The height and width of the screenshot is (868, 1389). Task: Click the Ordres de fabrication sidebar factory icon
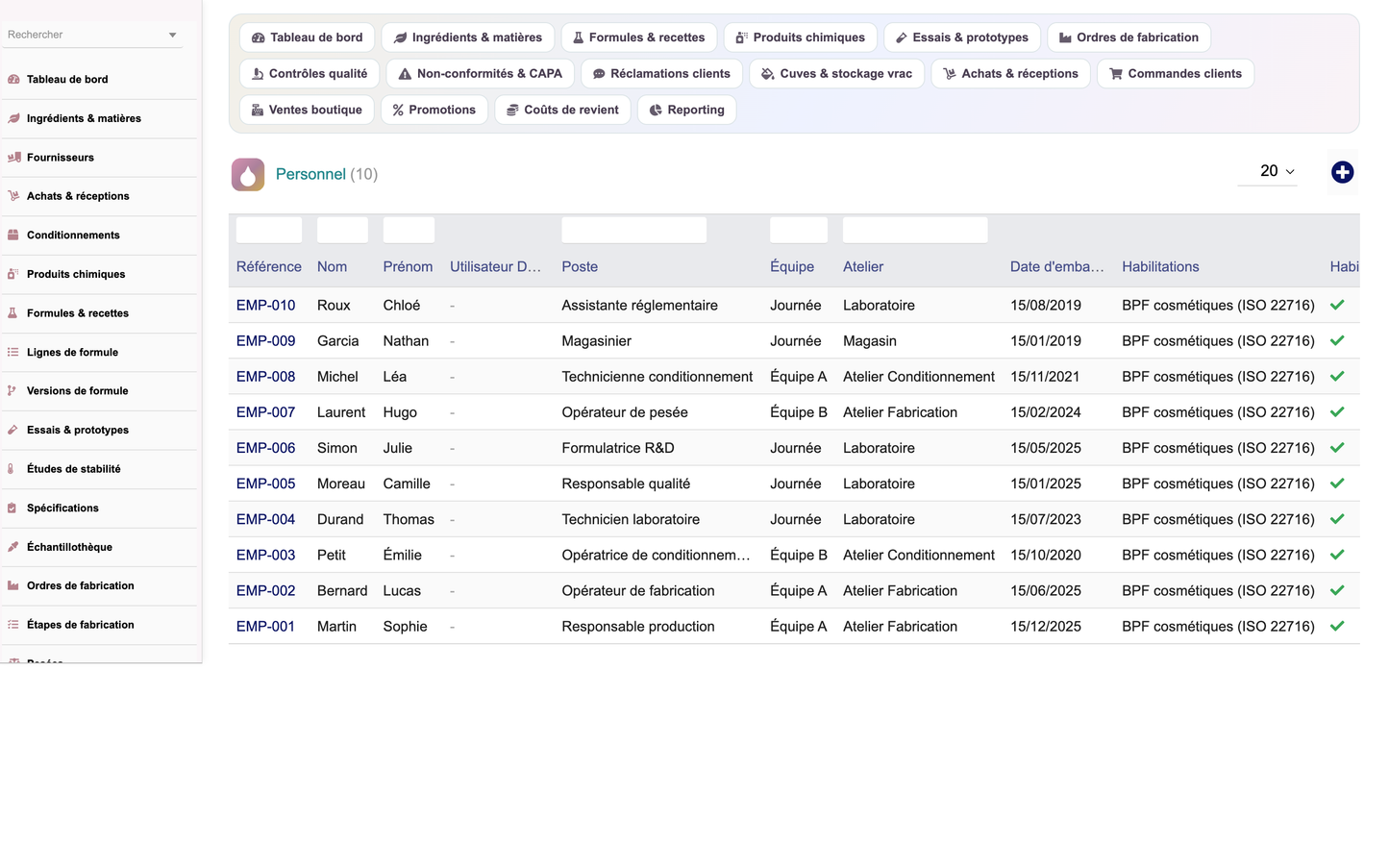(x=13, y=585)
